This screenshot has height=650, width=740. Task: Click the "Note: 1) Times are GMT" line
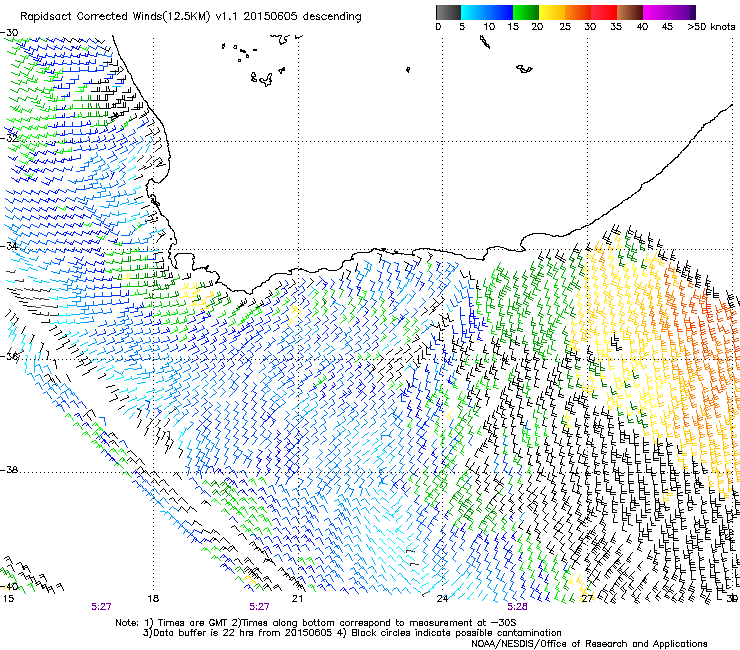coord(316,623)
